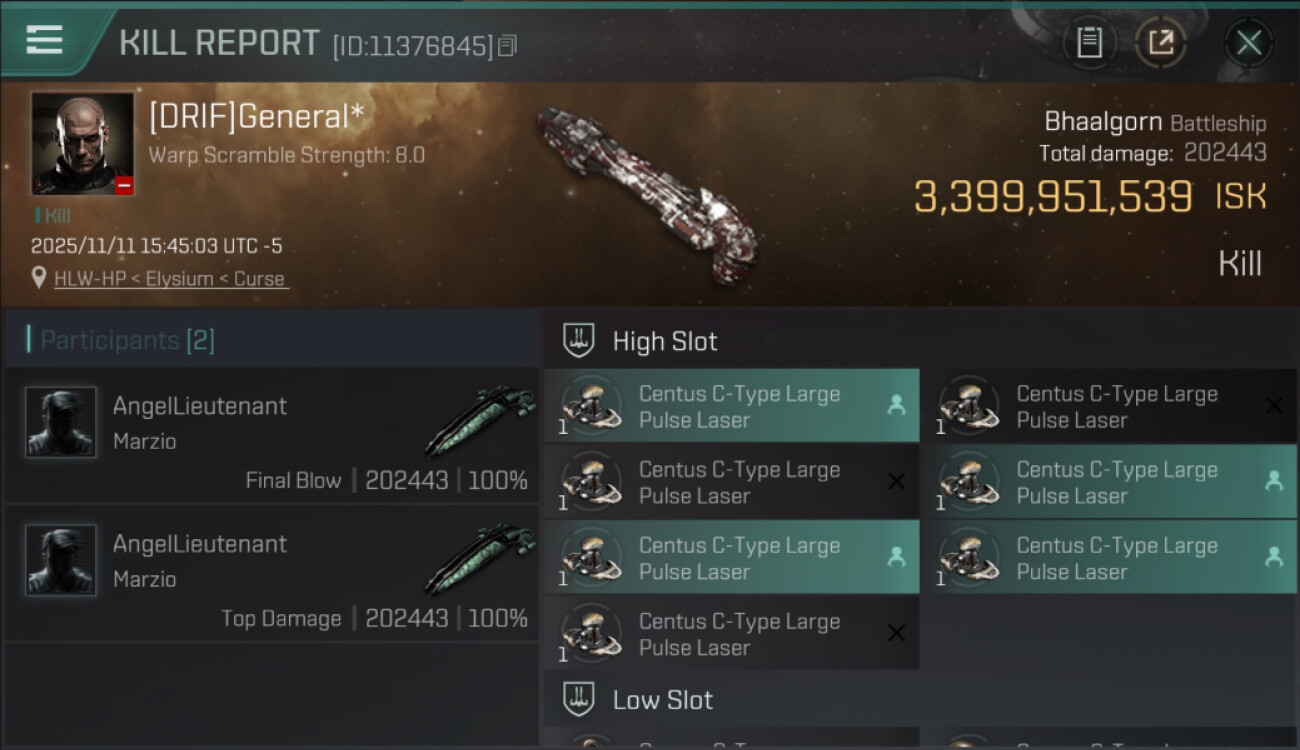Close the kill report window
This screenshot has height=750, width=1300.
point(1248,43)
